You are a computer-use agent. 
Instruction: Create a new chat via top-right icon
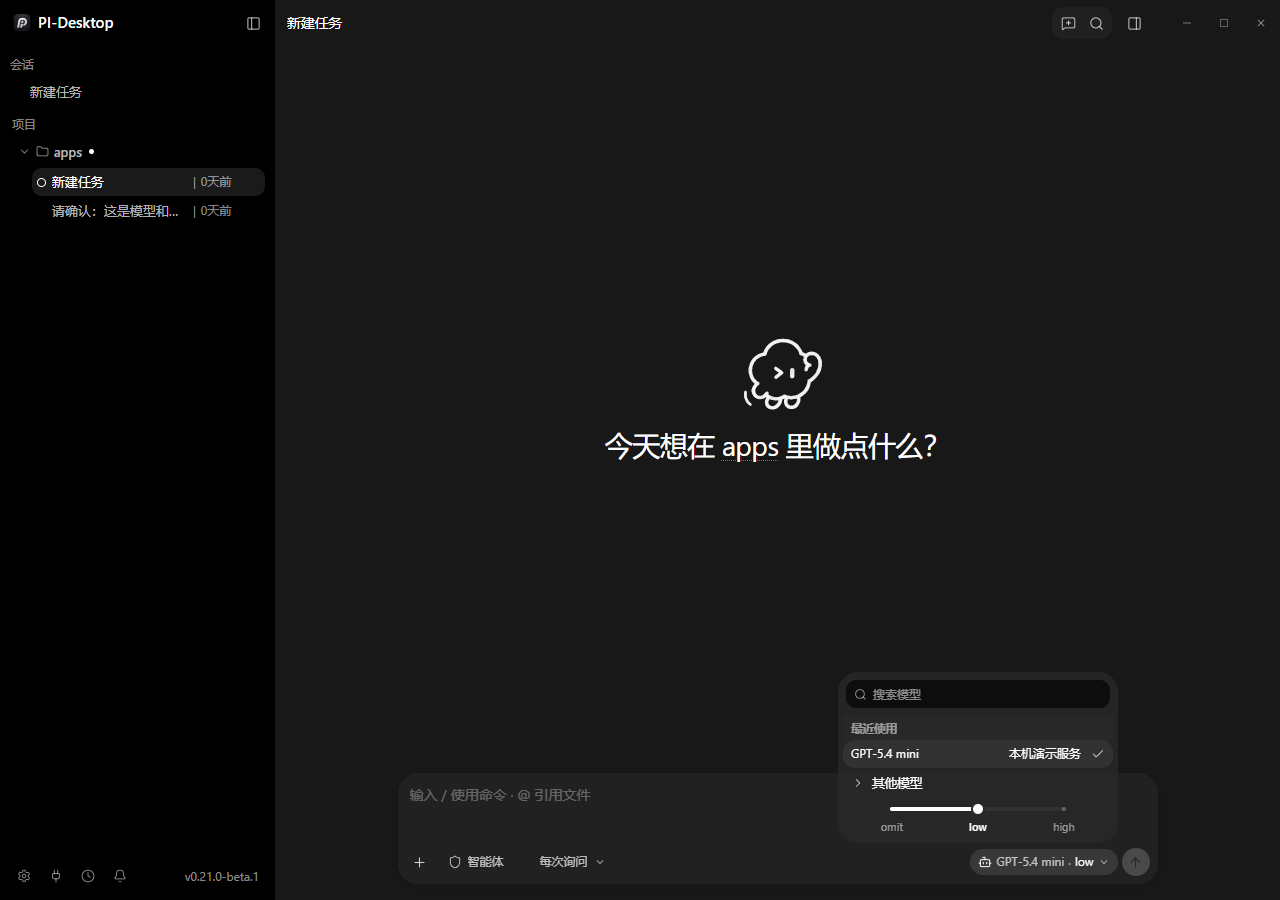(1068, 23)
